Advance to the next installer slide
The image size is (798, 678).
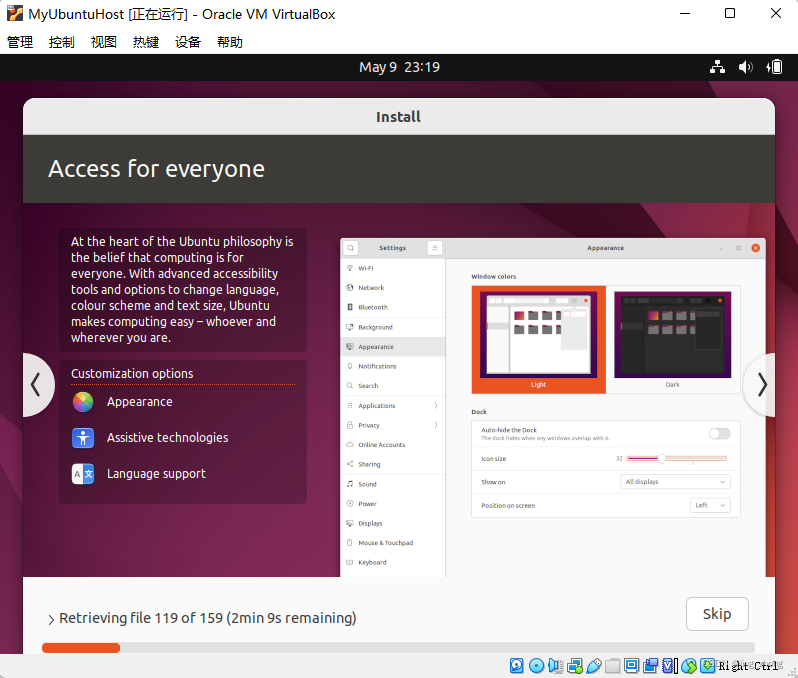(761, 385)
